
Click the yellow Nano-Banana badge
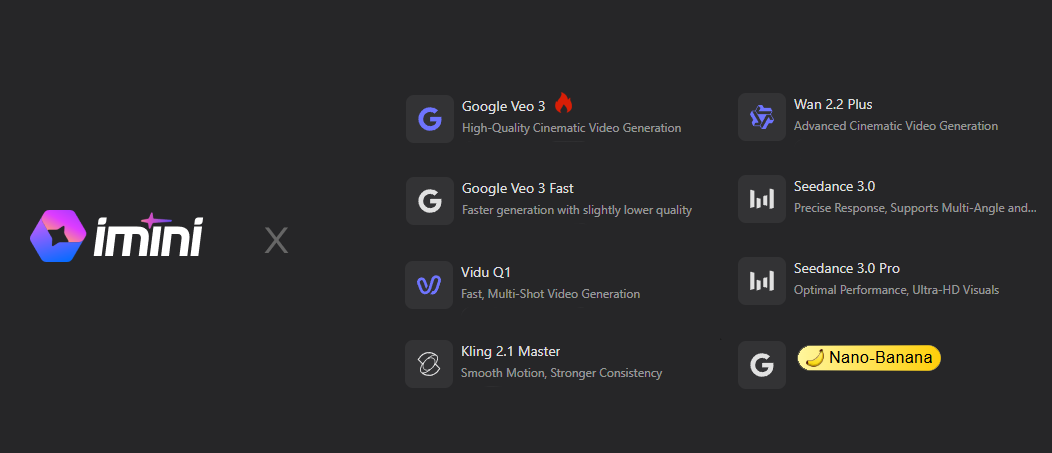coord(869,358)
